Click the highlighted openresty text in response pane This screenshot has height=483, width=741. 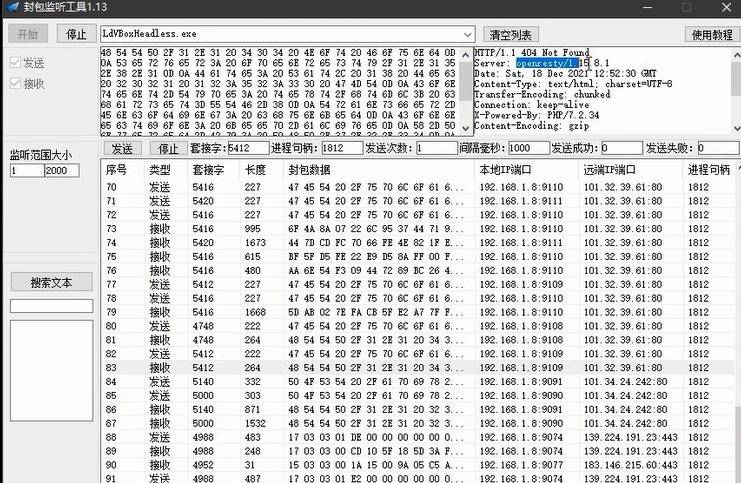547,63
